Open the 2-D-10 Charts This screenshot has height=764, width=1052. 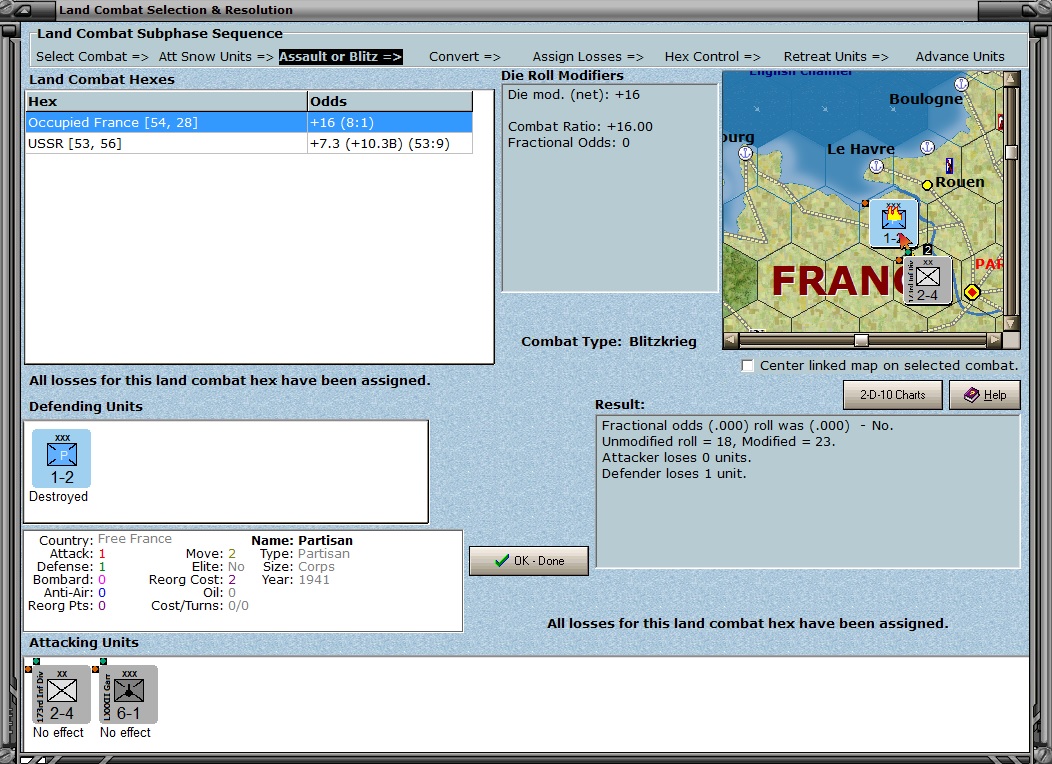pyautogui.click(x=892, y=395)
